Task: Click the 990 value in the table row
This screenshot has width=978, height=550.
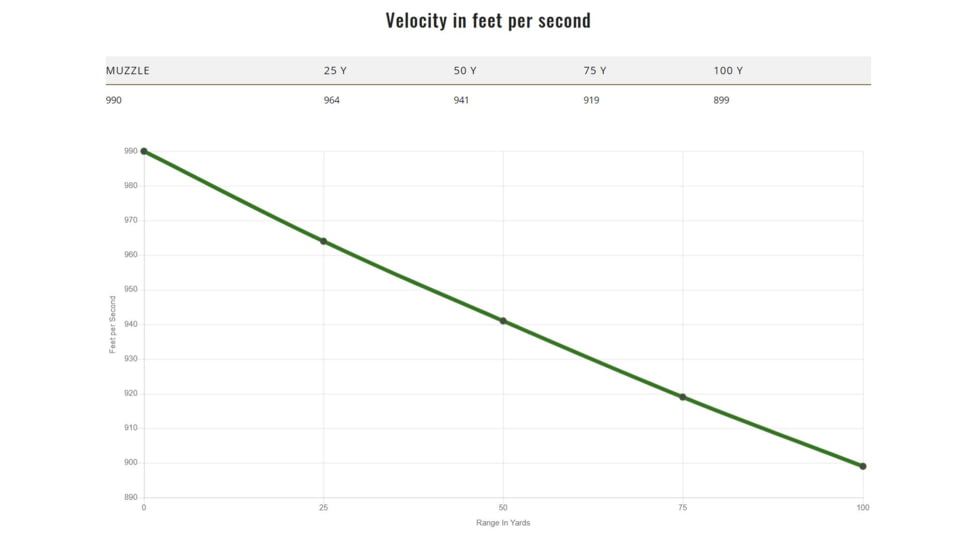Action: 114,100
